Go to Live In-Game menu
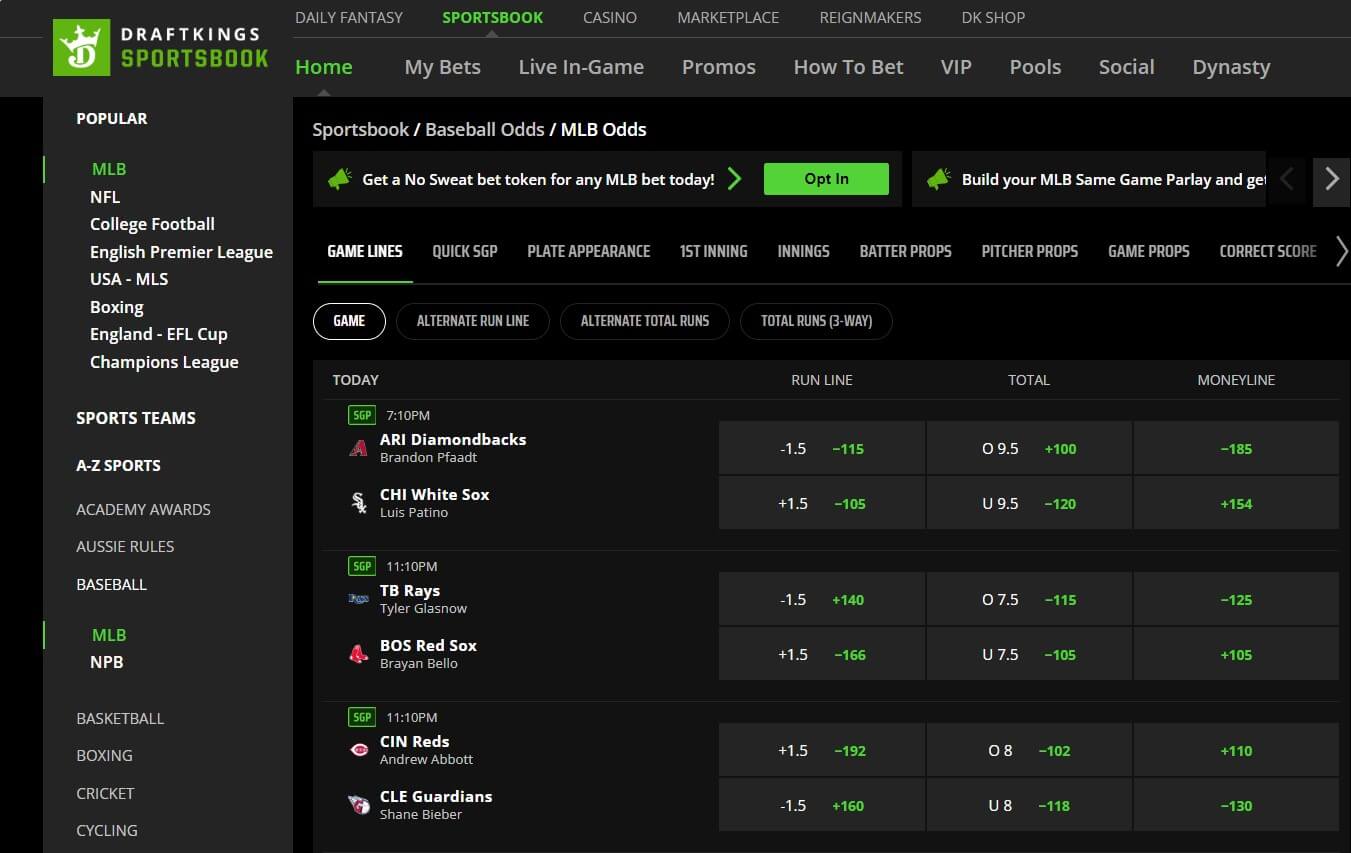1351x853 pixels. [x=581, y=67]
